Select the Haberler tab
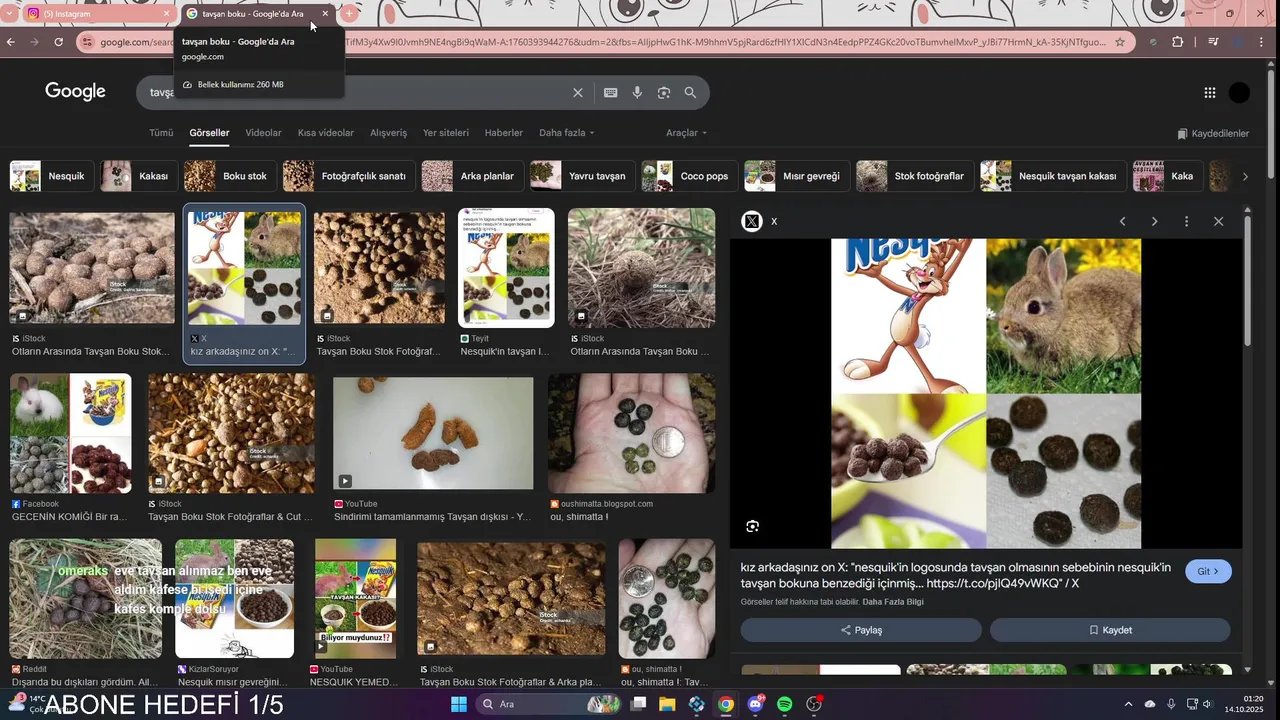The image size is (1280, 720). (504, 133)
